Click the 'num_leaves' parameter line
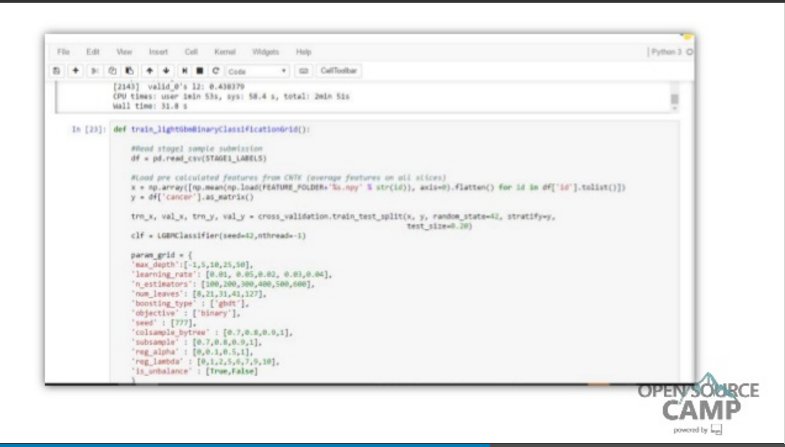785x447 pixels. [199, 294]
